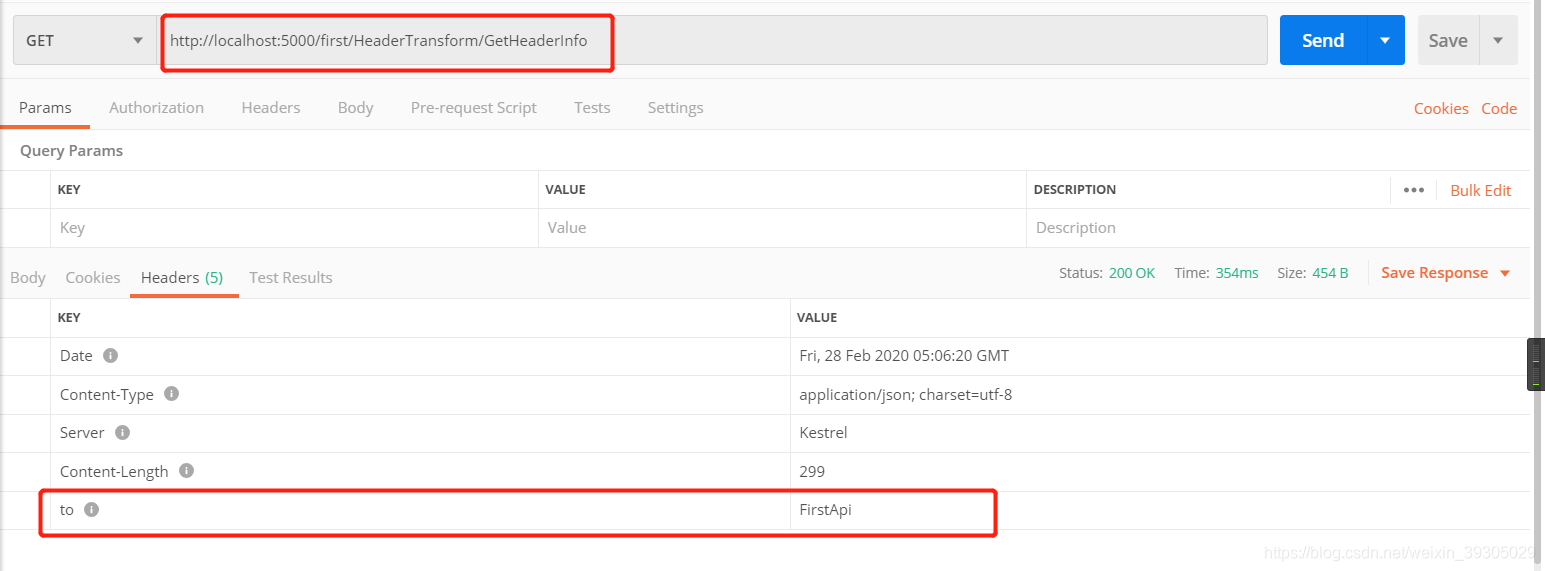Click the query param Value field
Image resolution: width=1545 pixels, height=571 pixels.
point(782,228)
